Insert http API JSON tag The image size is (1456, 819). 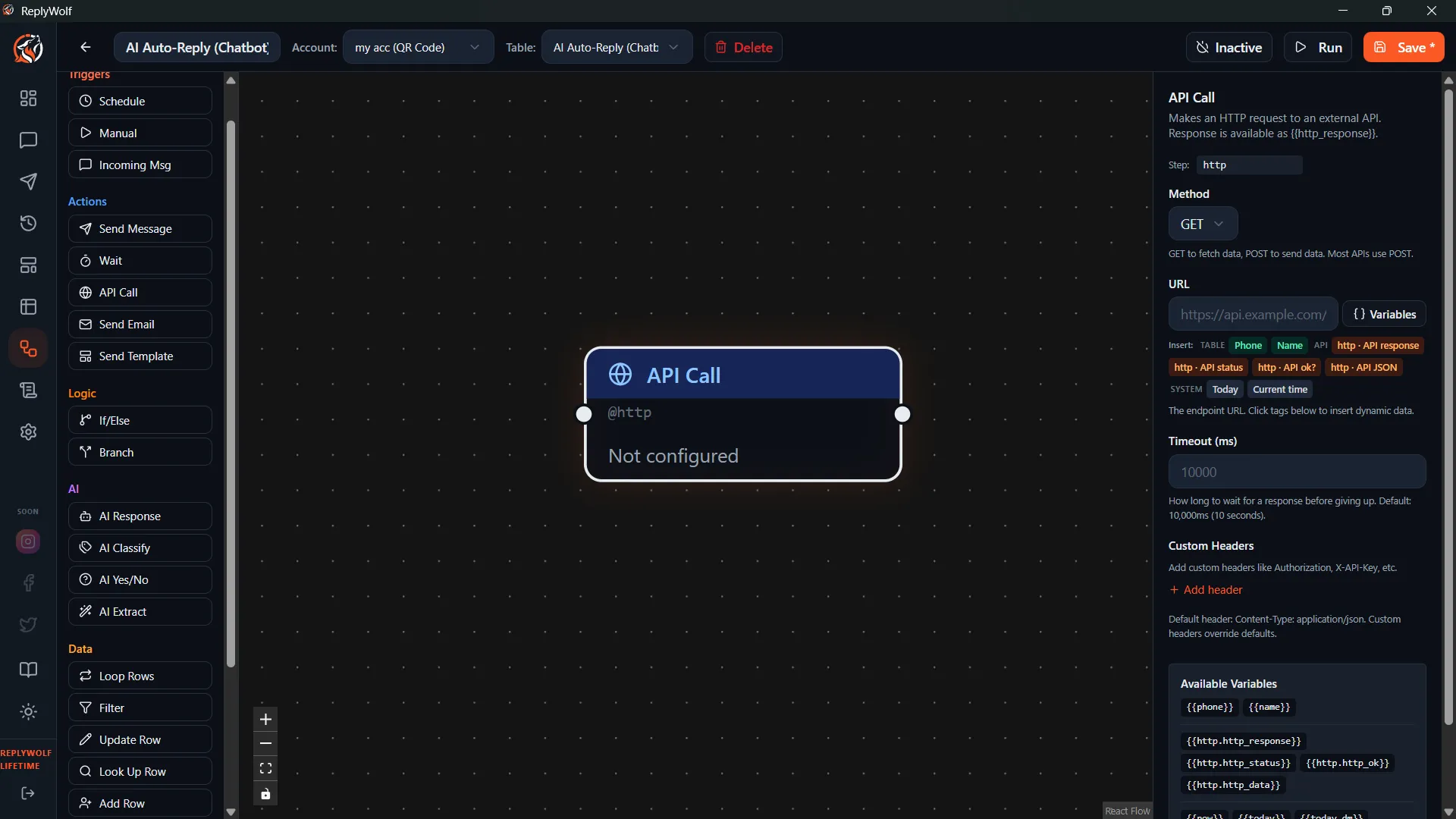click(x=1363, y=368)
